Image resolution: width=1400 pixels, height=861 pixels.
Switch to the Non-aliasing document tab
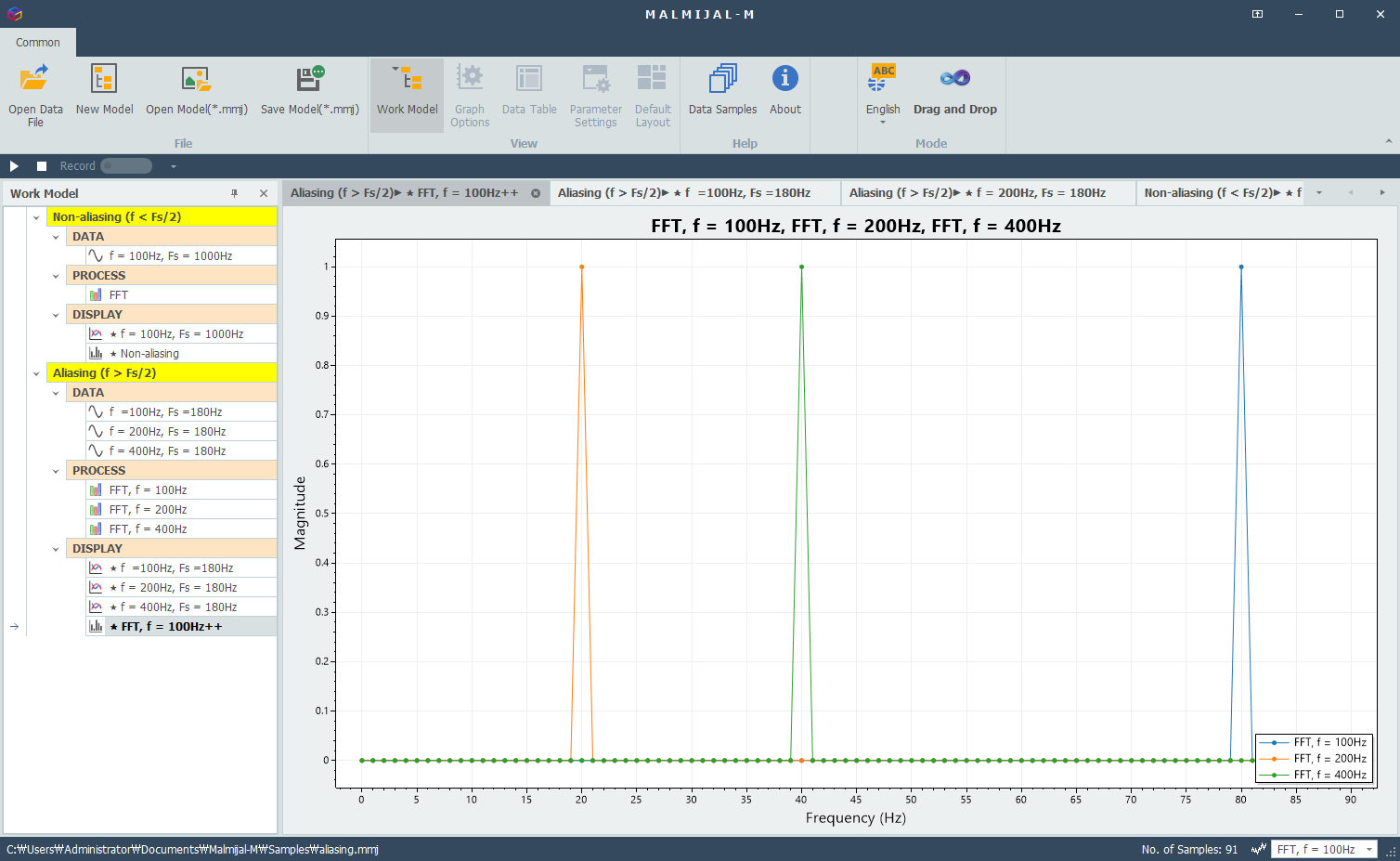[1222, 193]
